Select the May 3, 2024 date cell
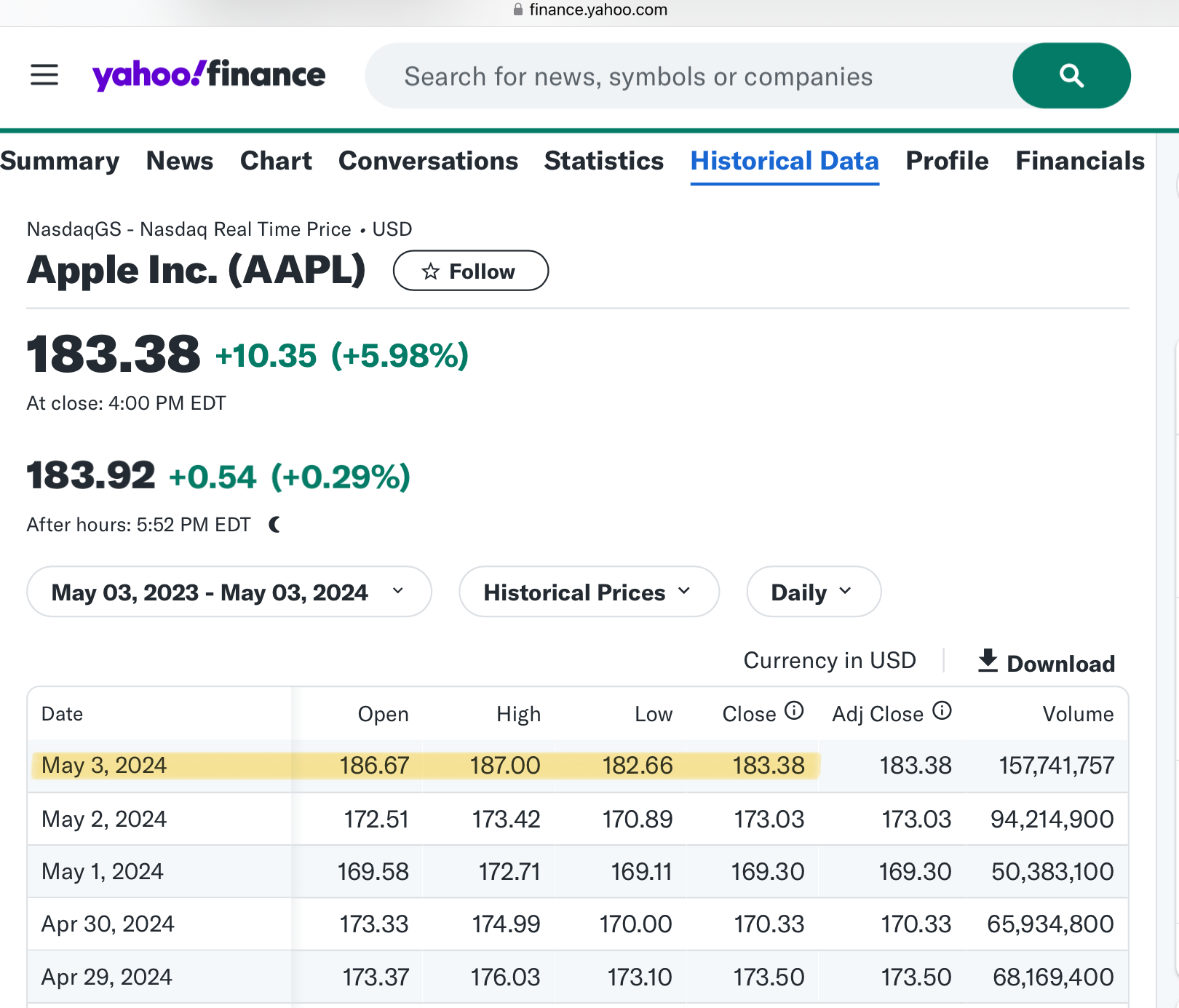Viewport: 1179px width, 1008px height. click(x=104, y=765)
